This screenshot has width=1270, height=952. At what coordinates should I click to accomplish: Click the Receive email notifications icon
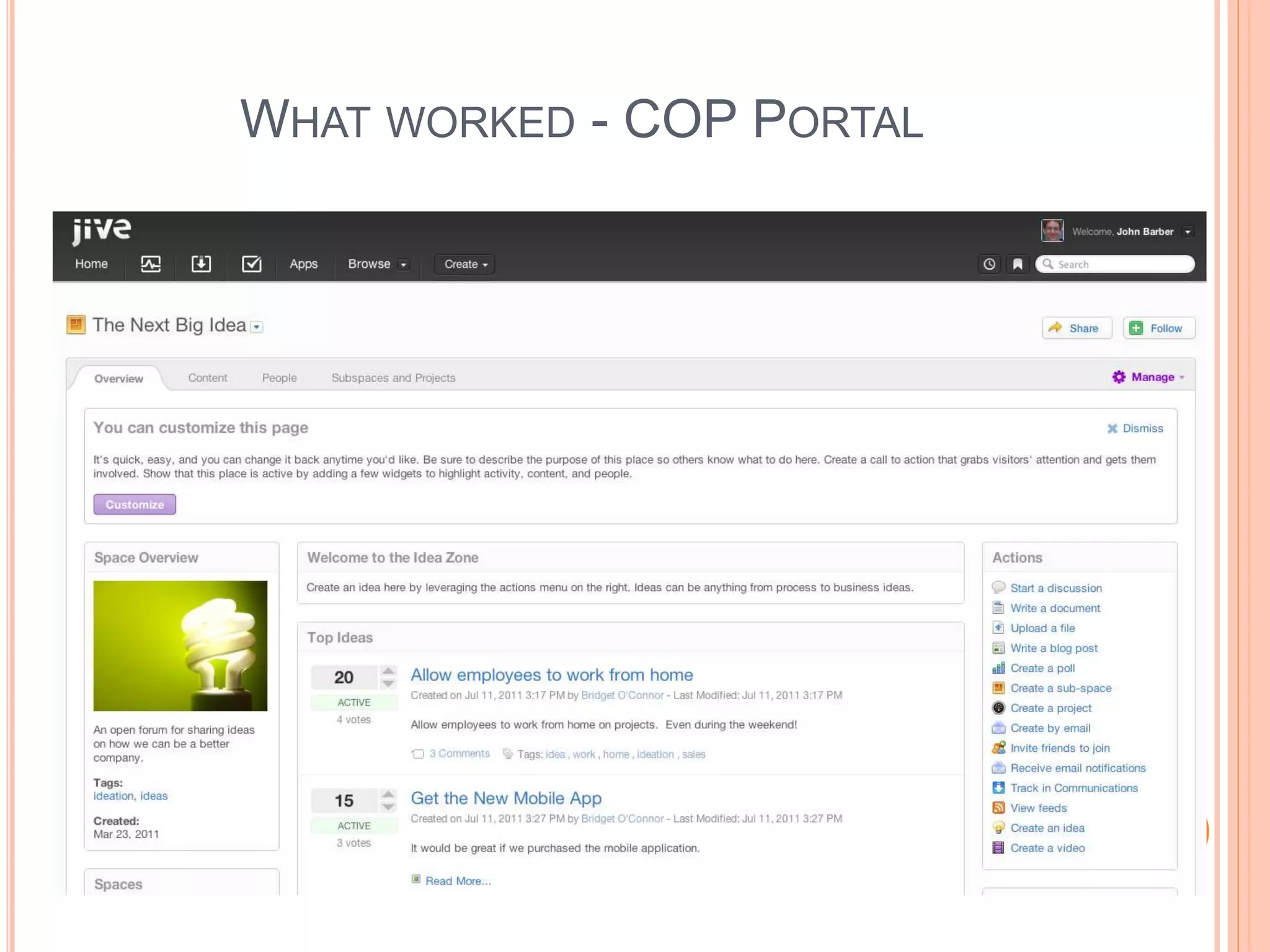click(x=998, y=767)
